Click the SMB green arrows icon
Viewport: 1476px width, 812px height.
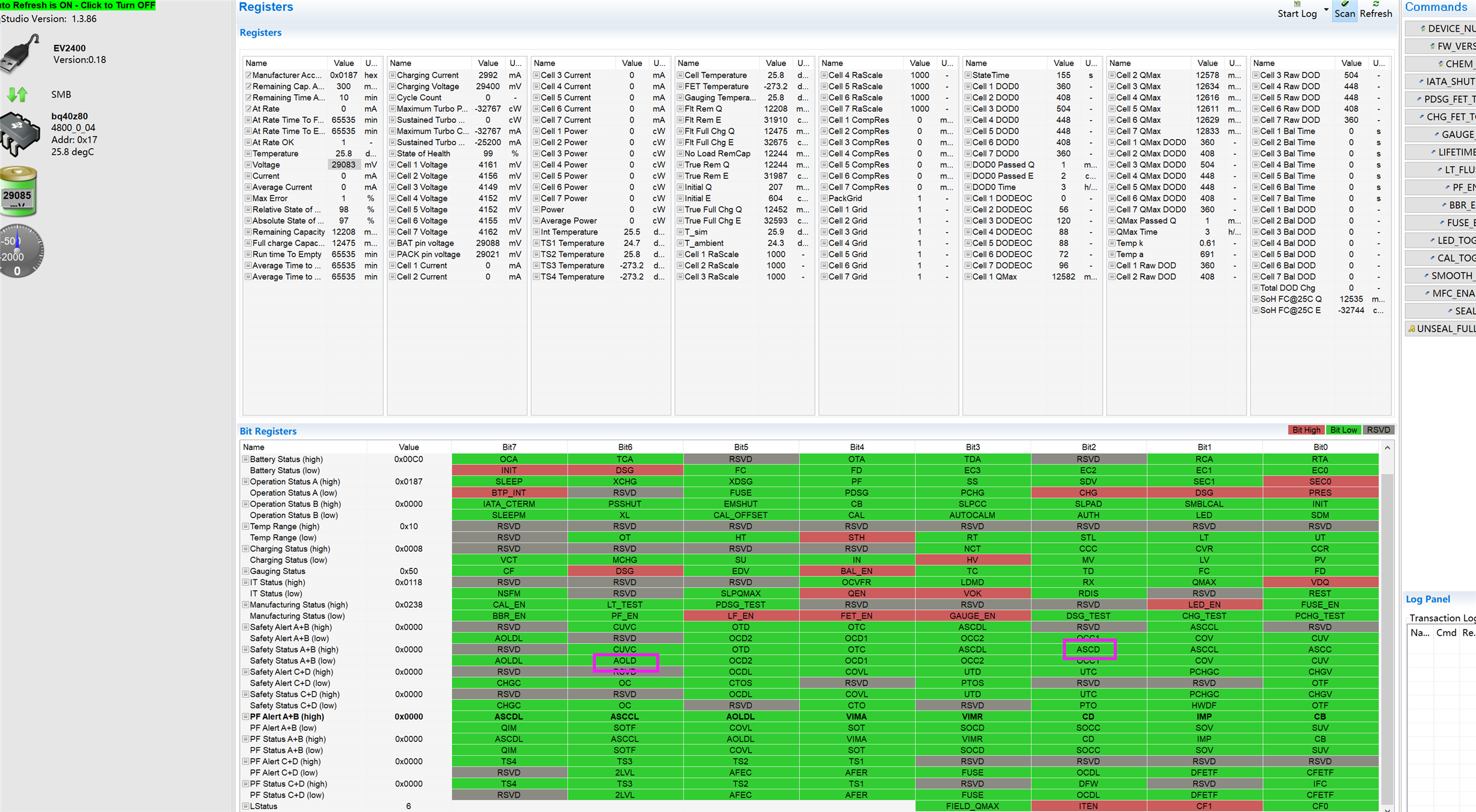pyautogui.click(x=18, y=94)
